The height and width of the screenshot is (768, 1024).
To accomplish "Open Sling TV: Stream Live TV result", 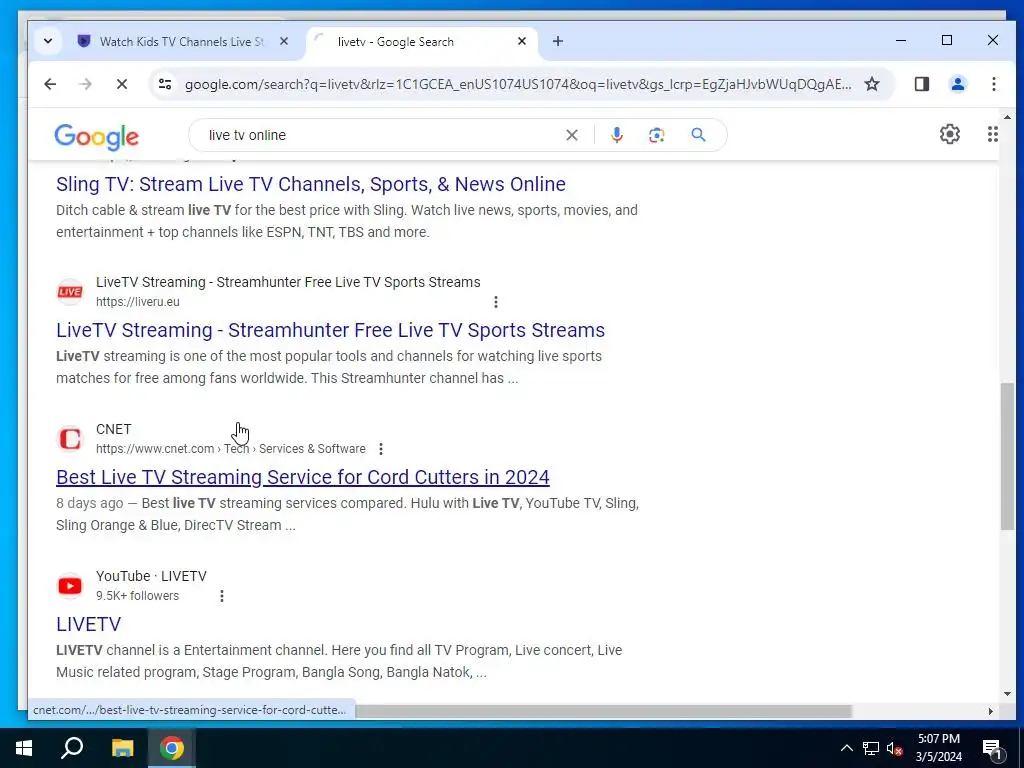I will [x=311, y=184].
